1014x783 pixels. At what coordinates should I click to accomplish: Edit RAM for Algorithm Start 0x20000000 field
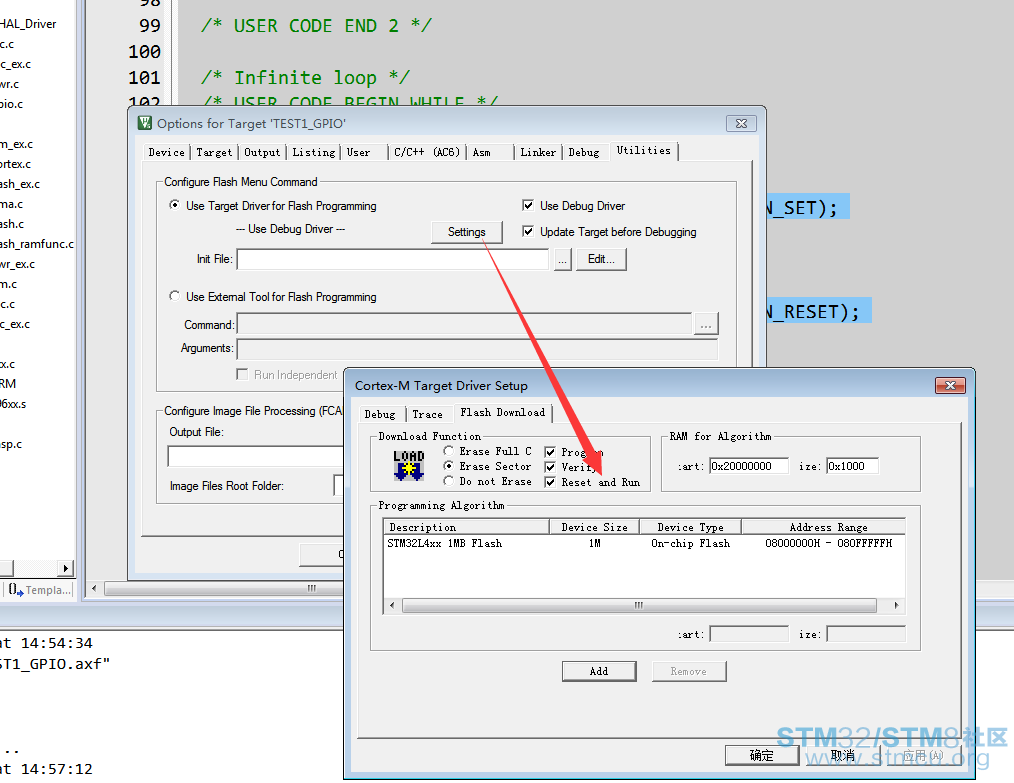(x=749, y=466)
